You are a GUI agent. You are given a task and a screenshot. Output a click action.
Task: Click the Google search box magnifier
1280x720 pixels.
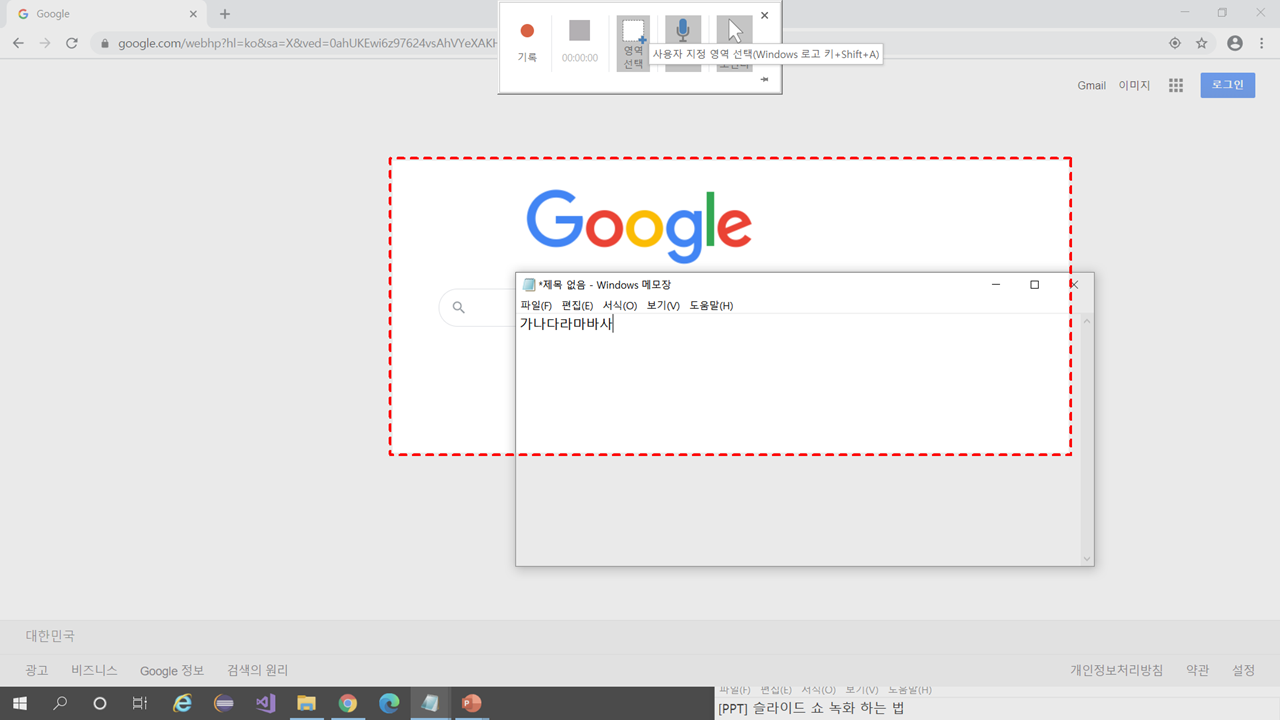[459, 307]
